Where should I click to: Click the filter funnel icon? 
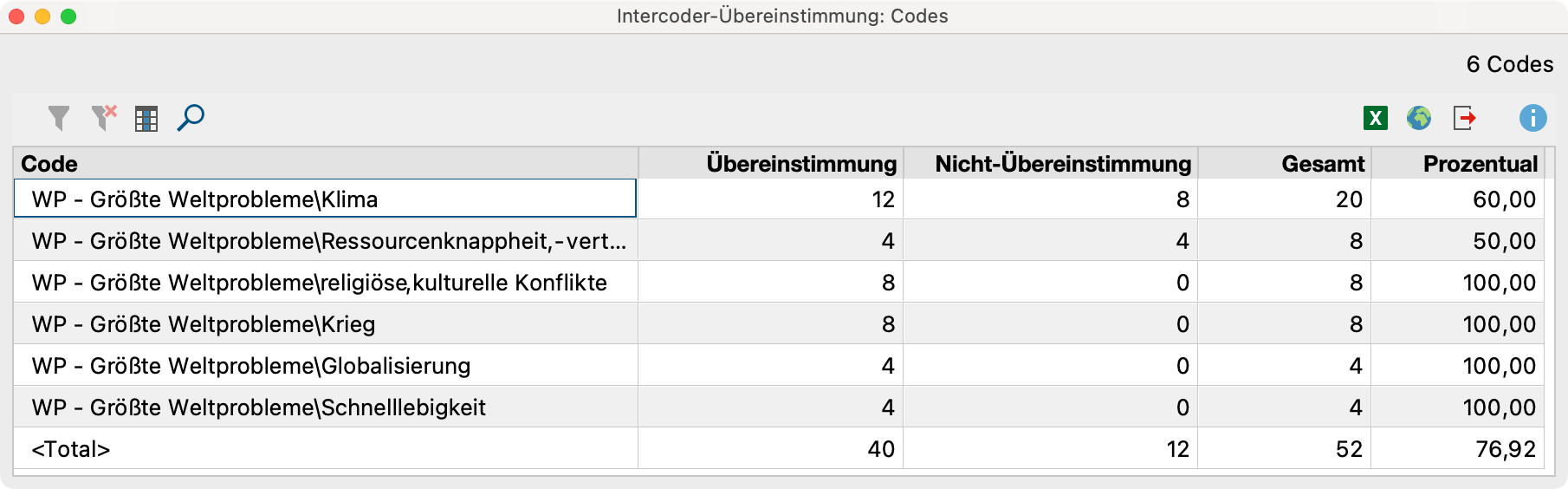click(x=59, y=118)
